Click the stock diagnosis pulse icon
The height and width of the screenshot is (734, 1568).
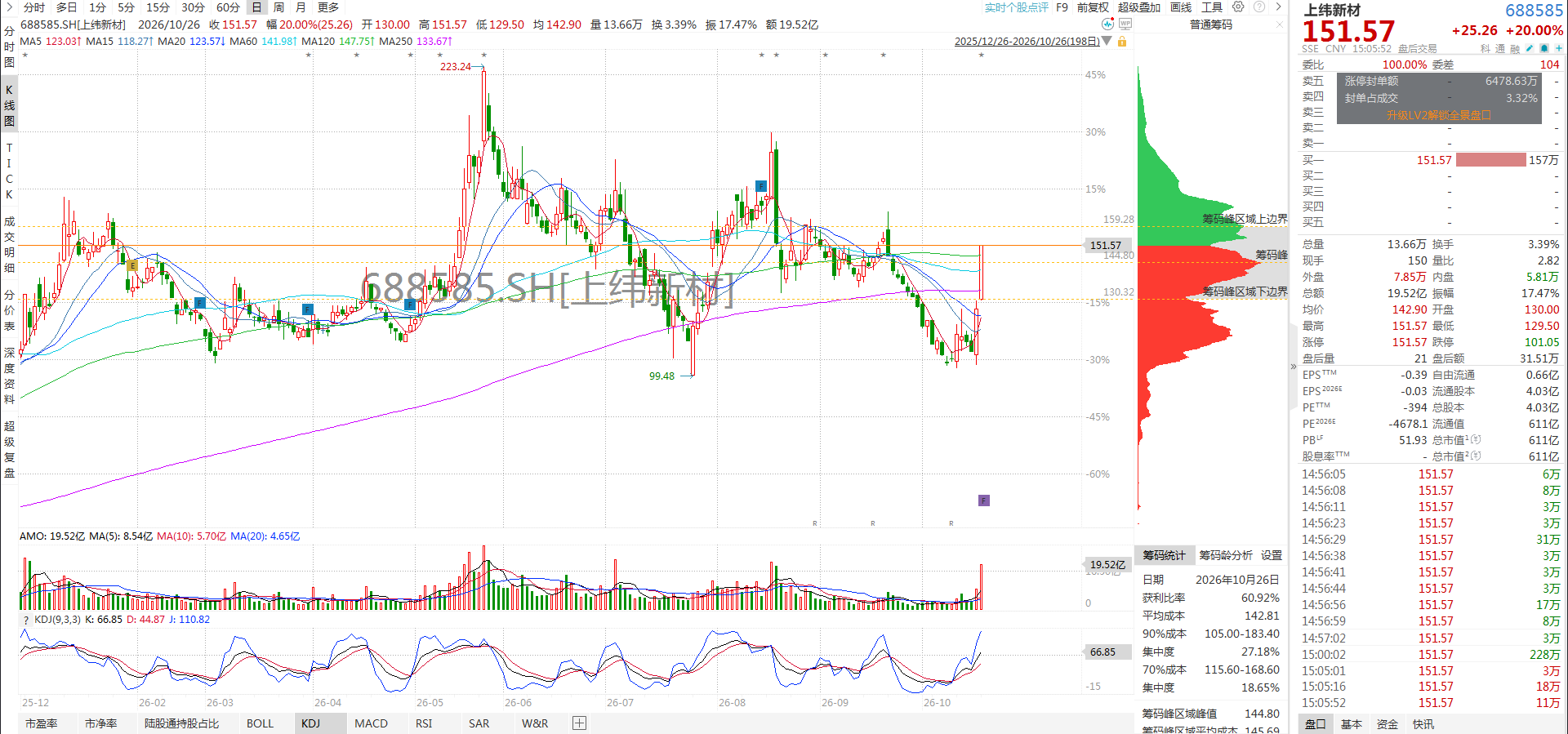point(1107,24)
